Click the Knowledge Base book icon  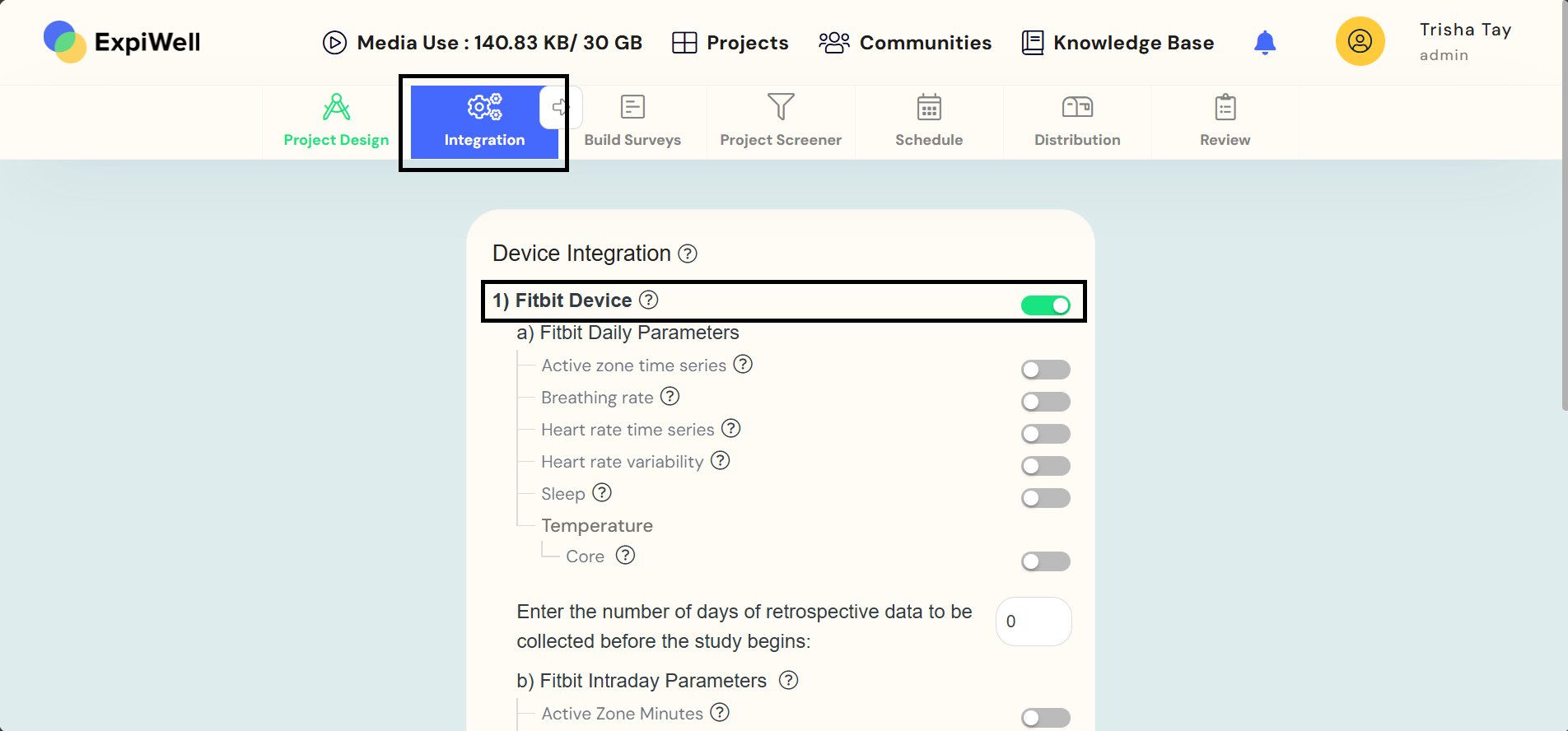tap(1033, 42)
